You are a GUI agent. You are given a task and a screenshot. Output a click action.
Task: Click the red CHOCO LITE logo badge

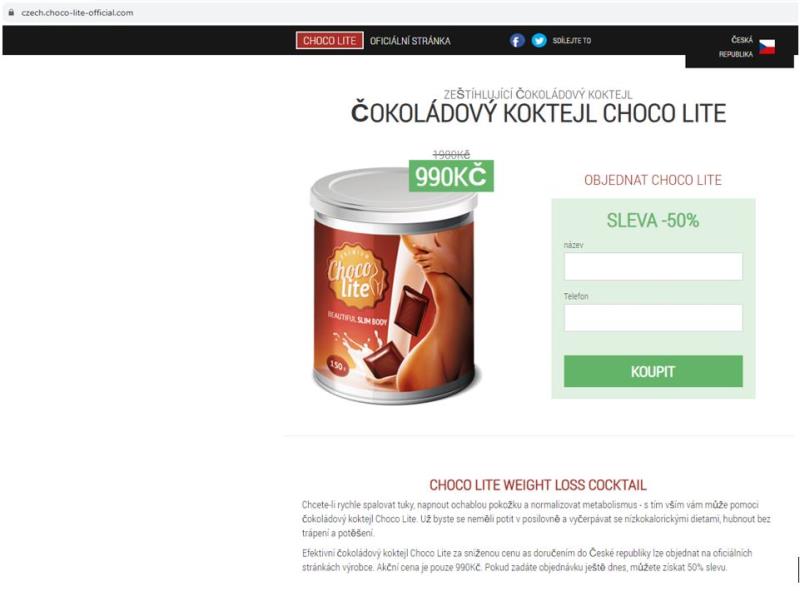click(x=330, y=40)
